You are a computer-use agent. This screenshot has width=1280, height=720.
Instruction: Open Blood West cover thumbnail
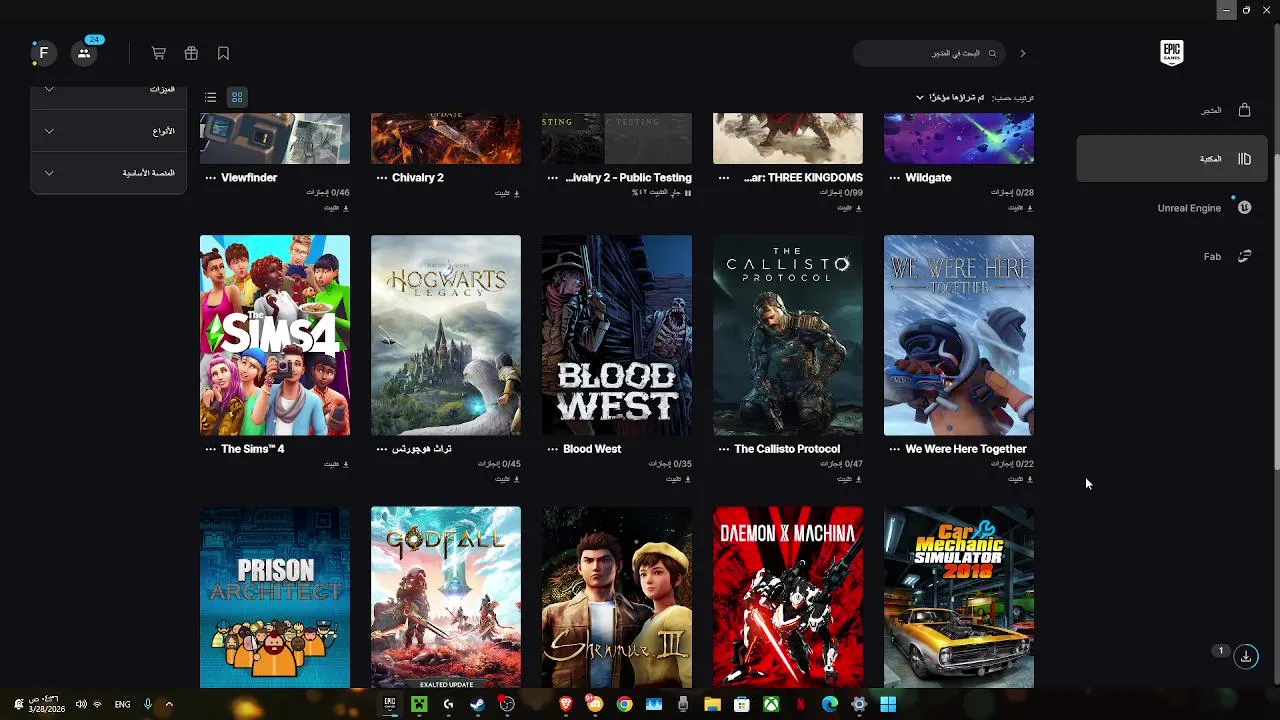coord(617,335)
